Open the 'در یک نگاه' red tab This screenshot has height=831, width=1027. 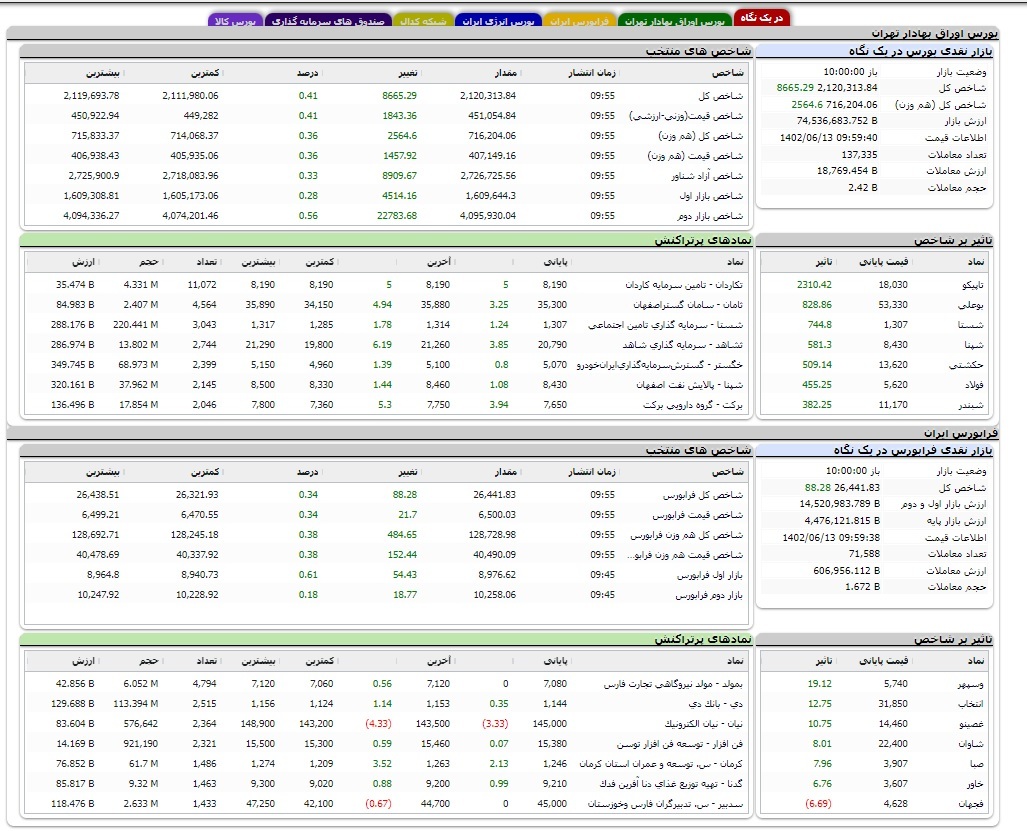point(761,18)
